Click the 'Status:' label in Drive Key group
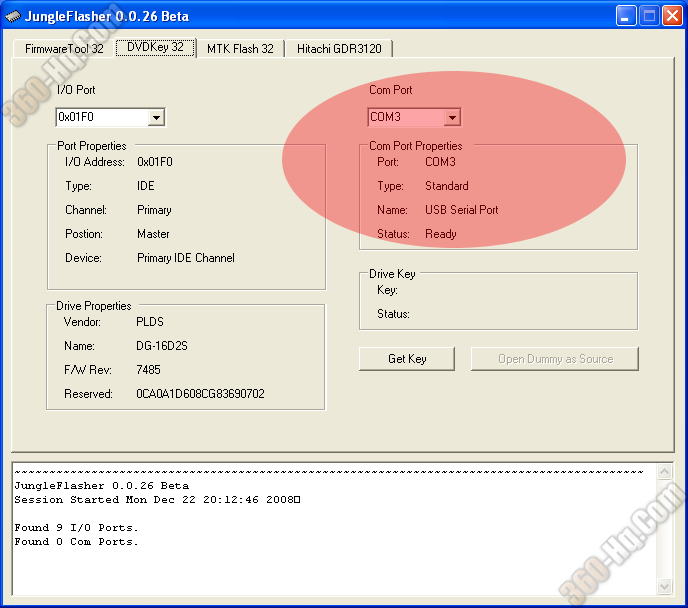Image resolution: width=688 pixels, height=608 pixels. pyautogui.click(x=393, y=314)
